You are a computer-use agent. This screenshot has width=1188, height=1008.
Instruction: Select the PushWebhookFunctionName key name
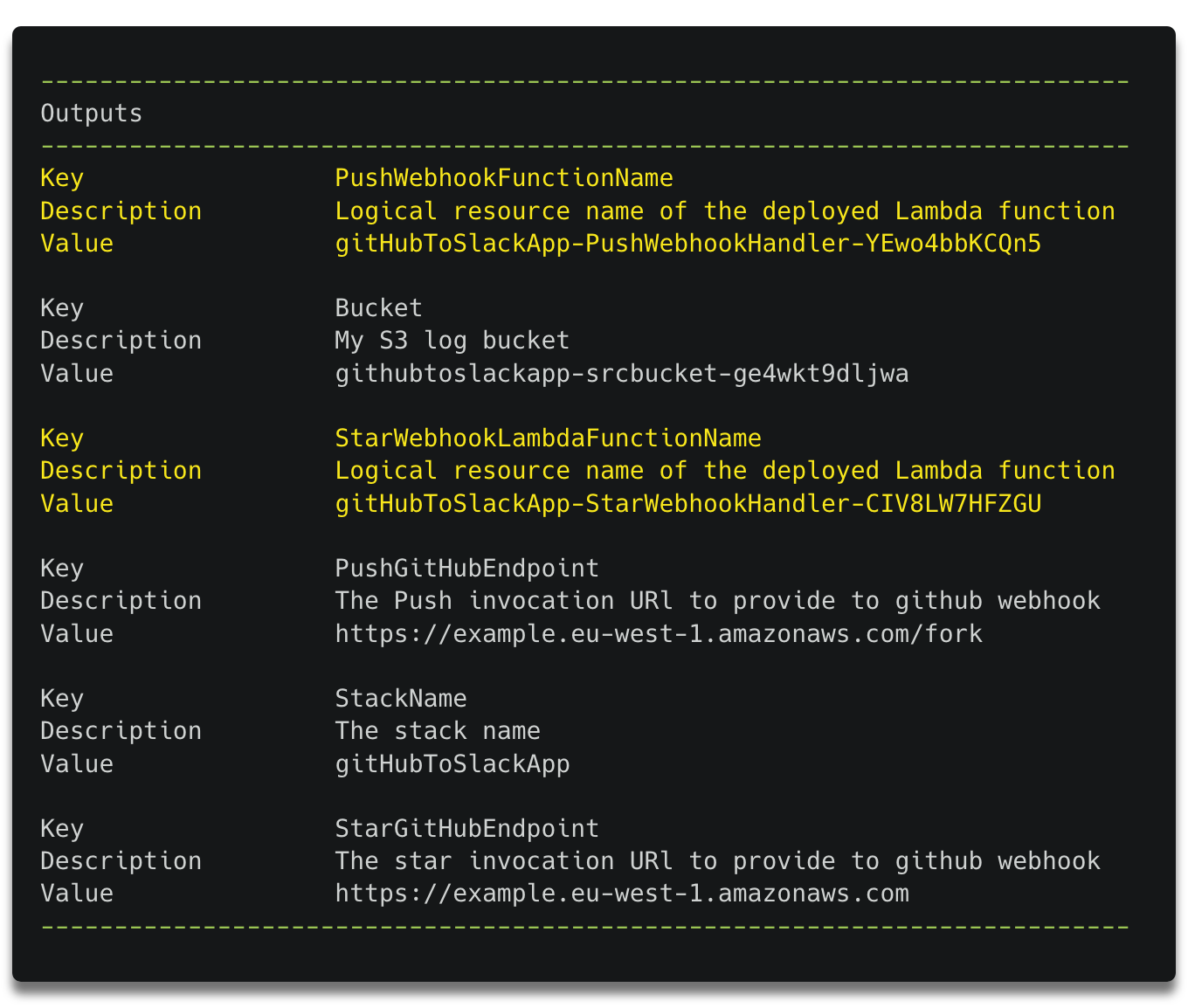coord(504,178)
